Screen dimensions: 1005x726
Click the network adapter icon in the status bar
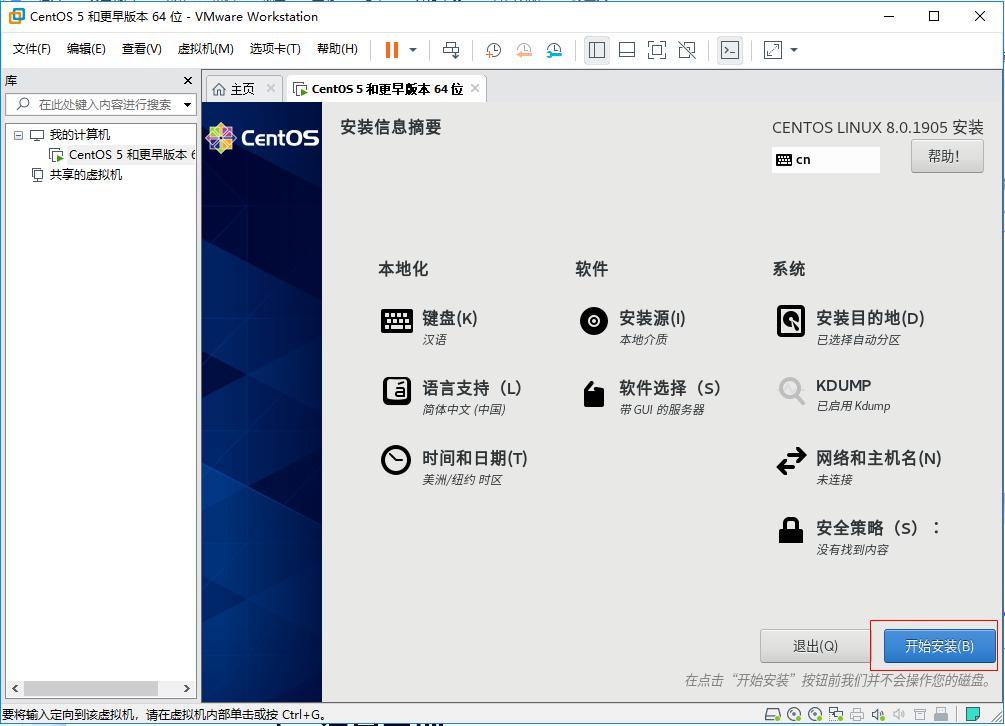[x=836, y=714]
